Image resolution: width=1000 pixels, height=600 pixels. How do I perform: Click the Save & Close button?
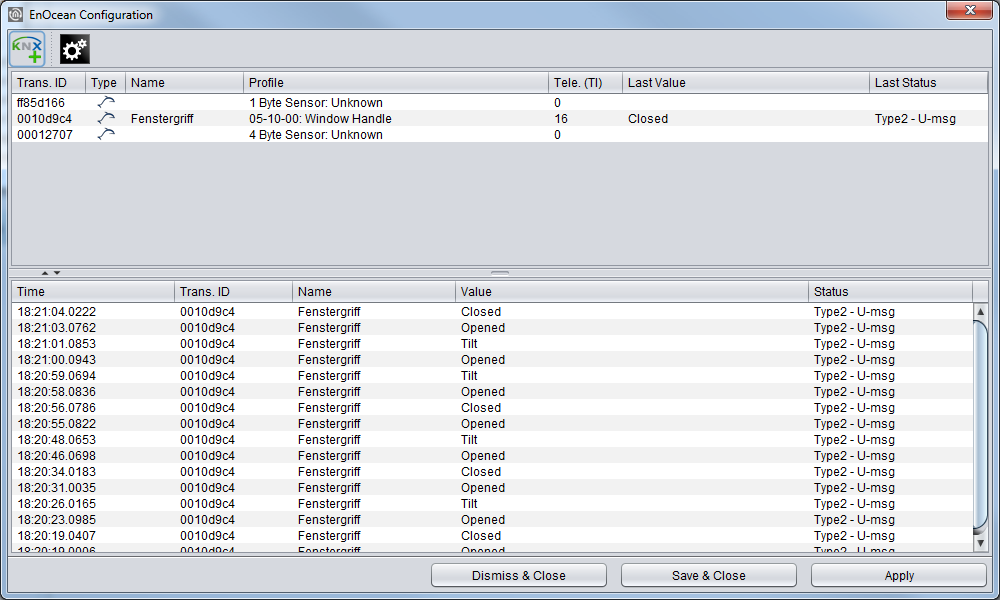click(x=709, y=575)
